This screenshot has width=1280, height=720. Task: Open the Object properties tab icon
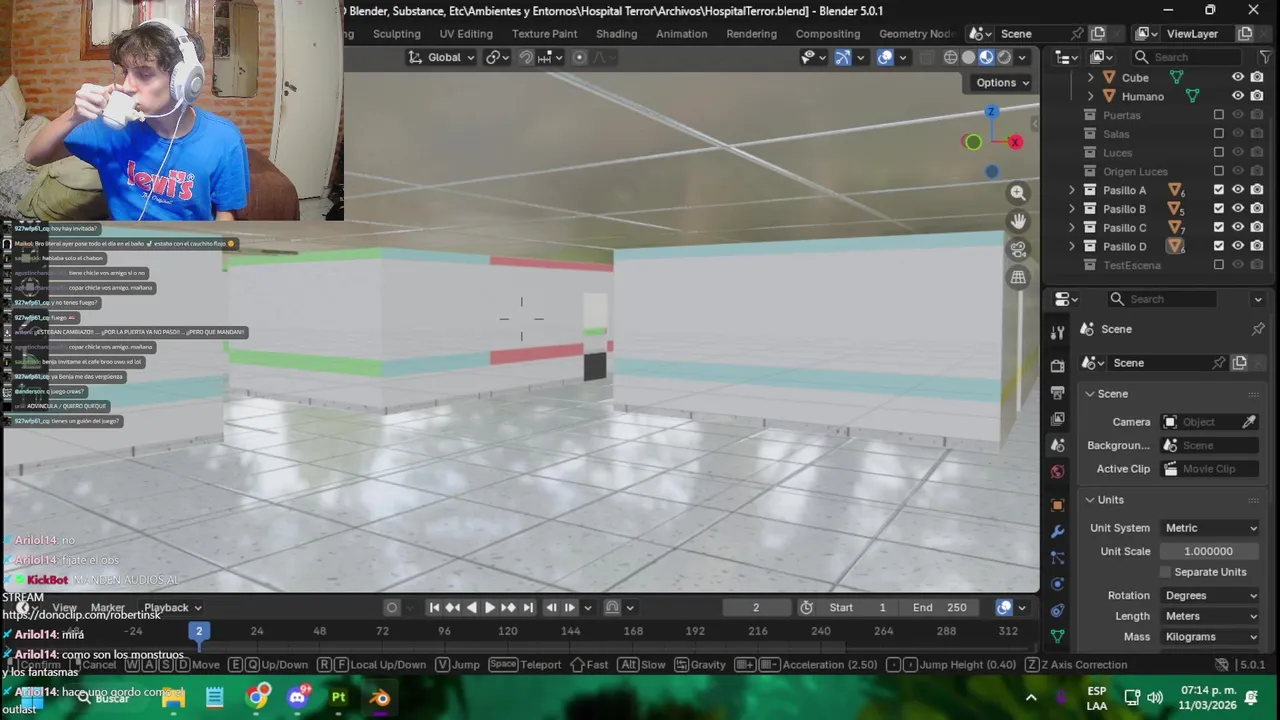tap(1057, 505)
